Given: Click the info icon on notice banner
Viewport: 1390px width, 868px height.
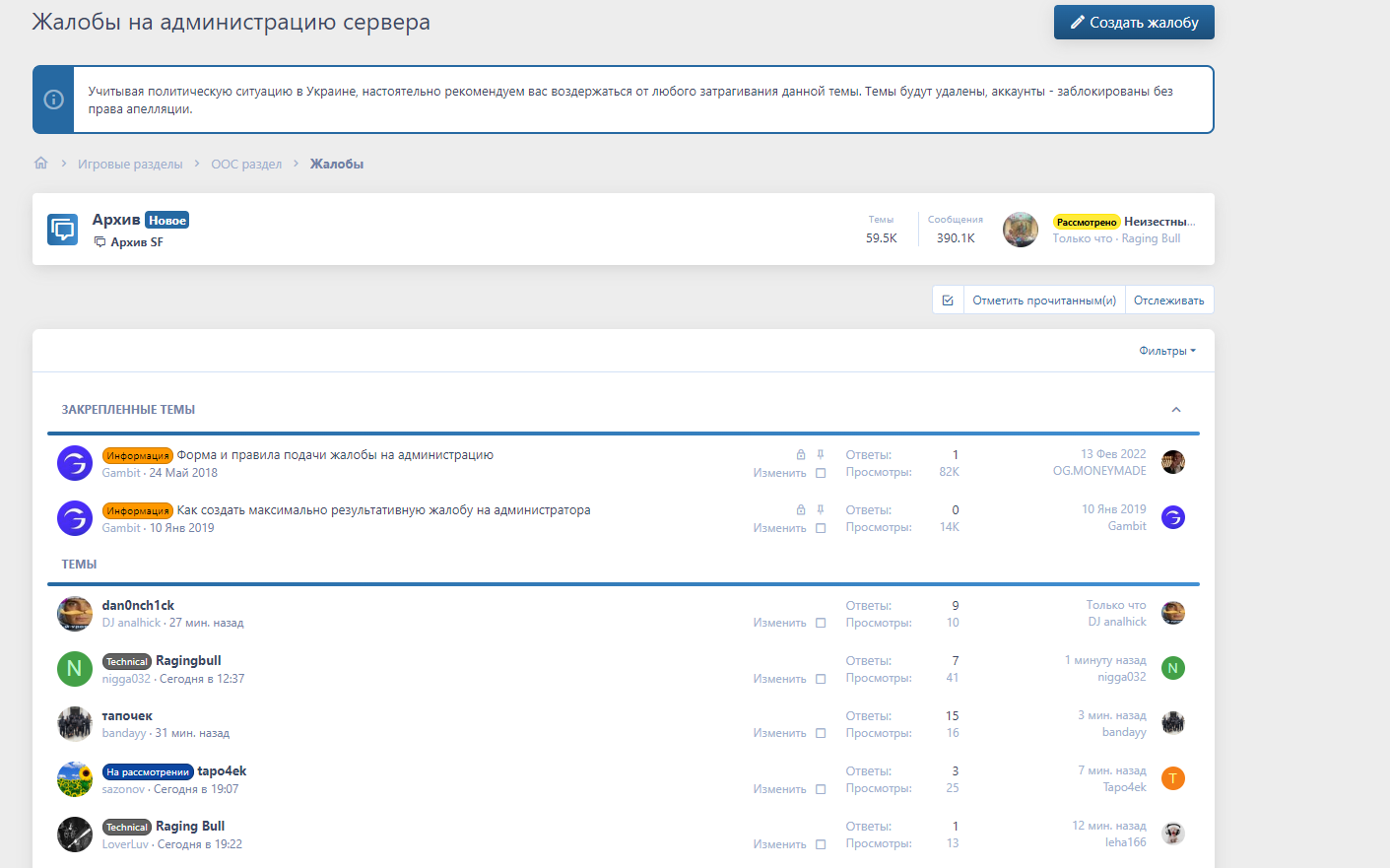Looking at the screenshot, I should (54, 100).
